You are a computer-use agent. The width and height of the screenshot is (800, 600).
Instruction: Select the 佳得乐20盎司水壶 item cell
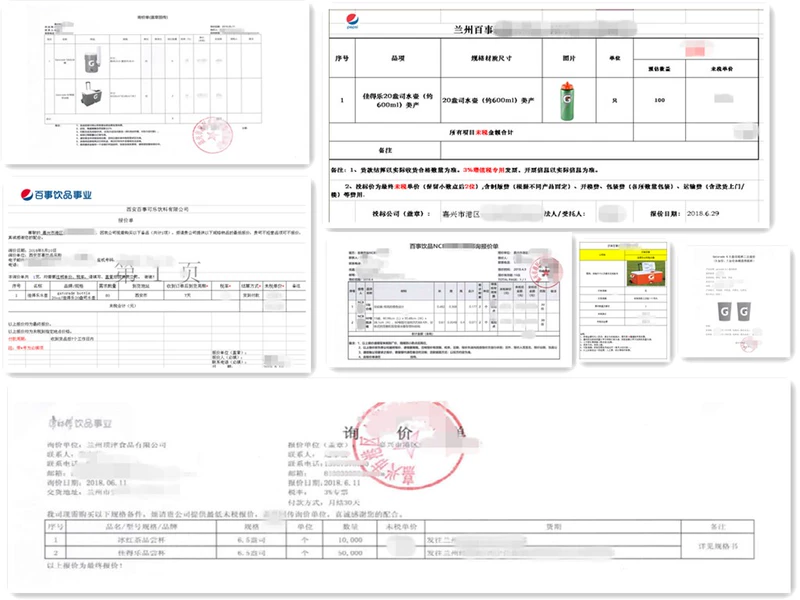(x=397, y=100)
